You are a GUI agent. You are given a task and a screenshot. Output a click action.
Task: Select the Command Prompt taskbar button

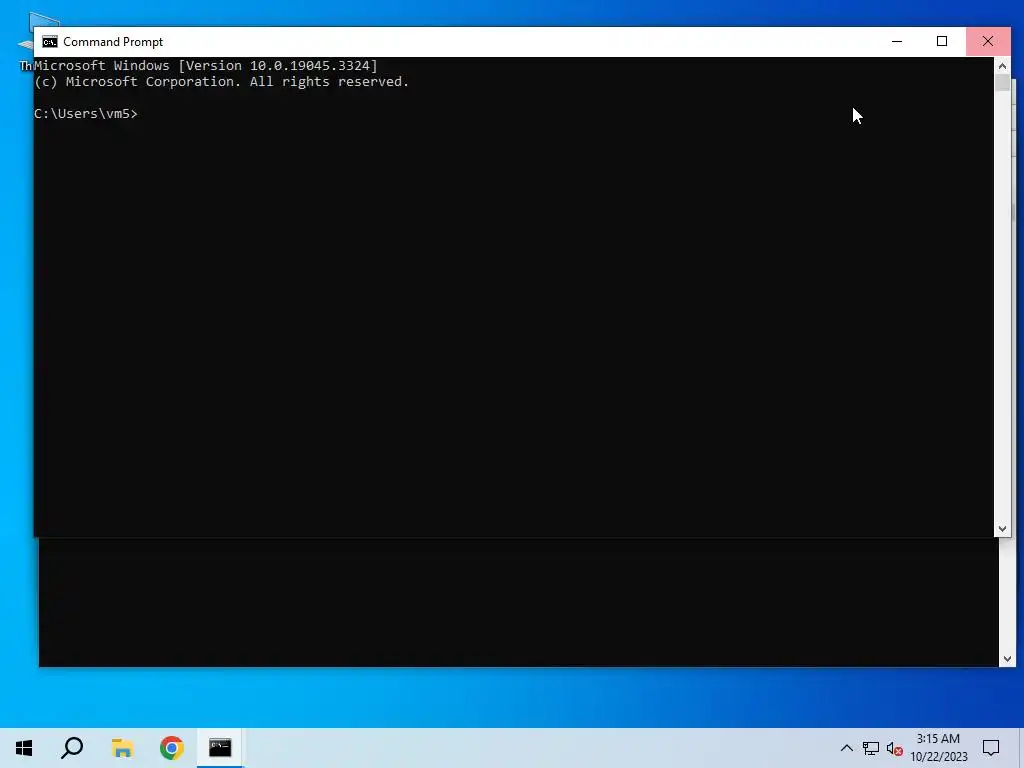click(x=220, y=748)
